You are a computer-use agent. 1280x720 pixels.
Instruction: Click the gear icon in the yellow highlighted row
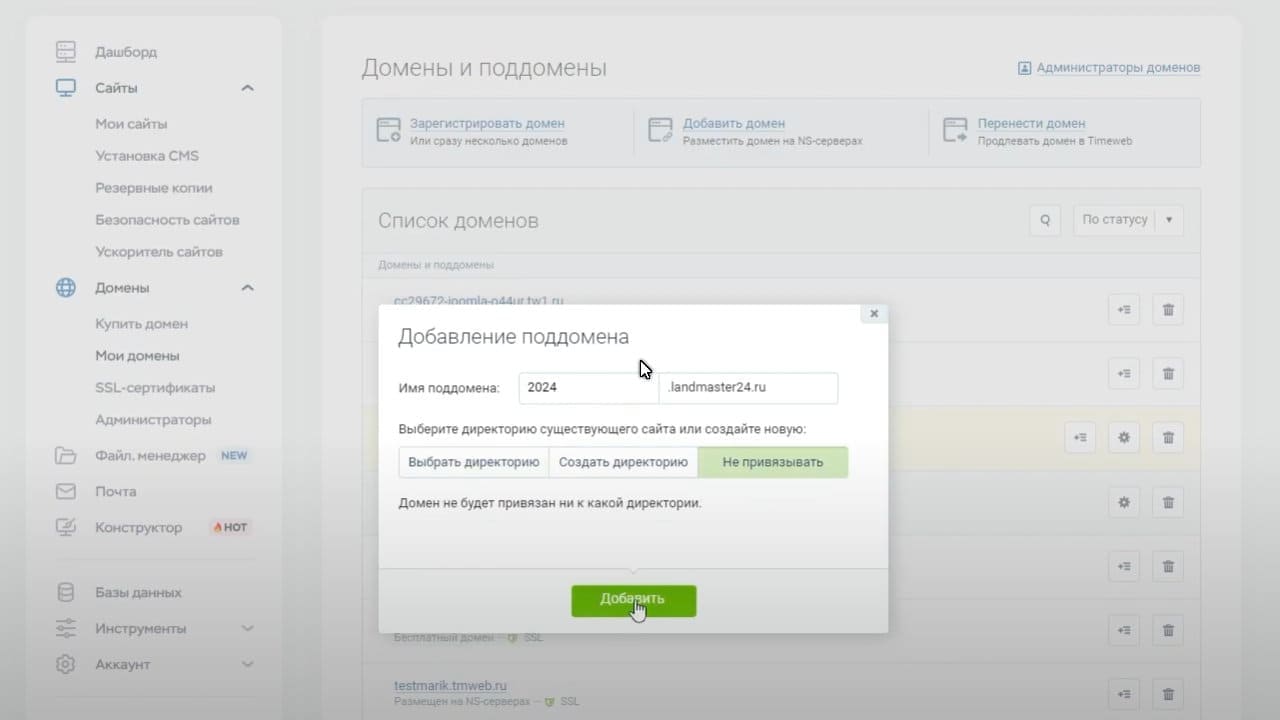pyautogui.click(x=1124, y=437)
